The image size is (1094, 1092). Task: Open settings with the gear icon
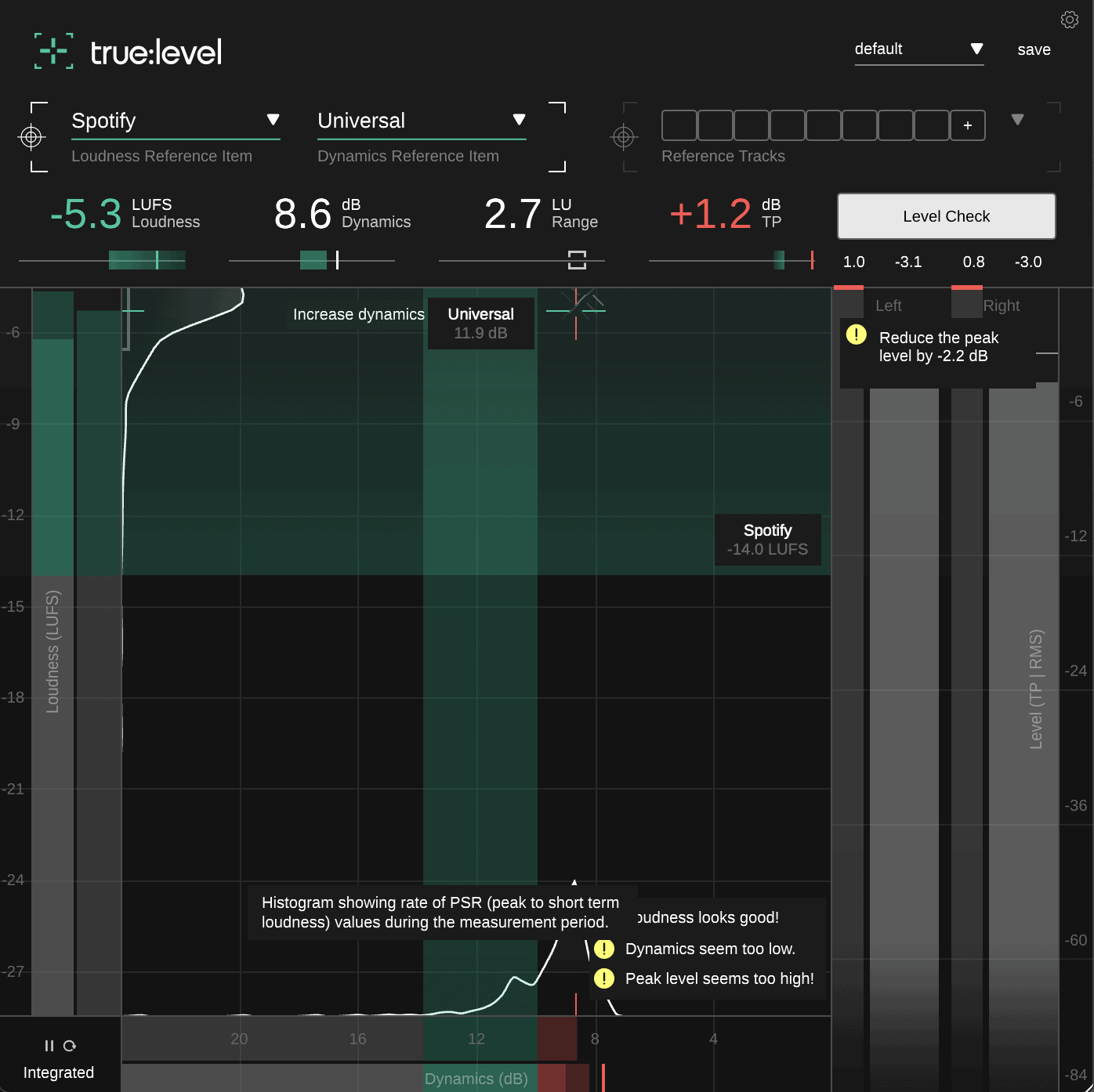tap(1070, 20)
